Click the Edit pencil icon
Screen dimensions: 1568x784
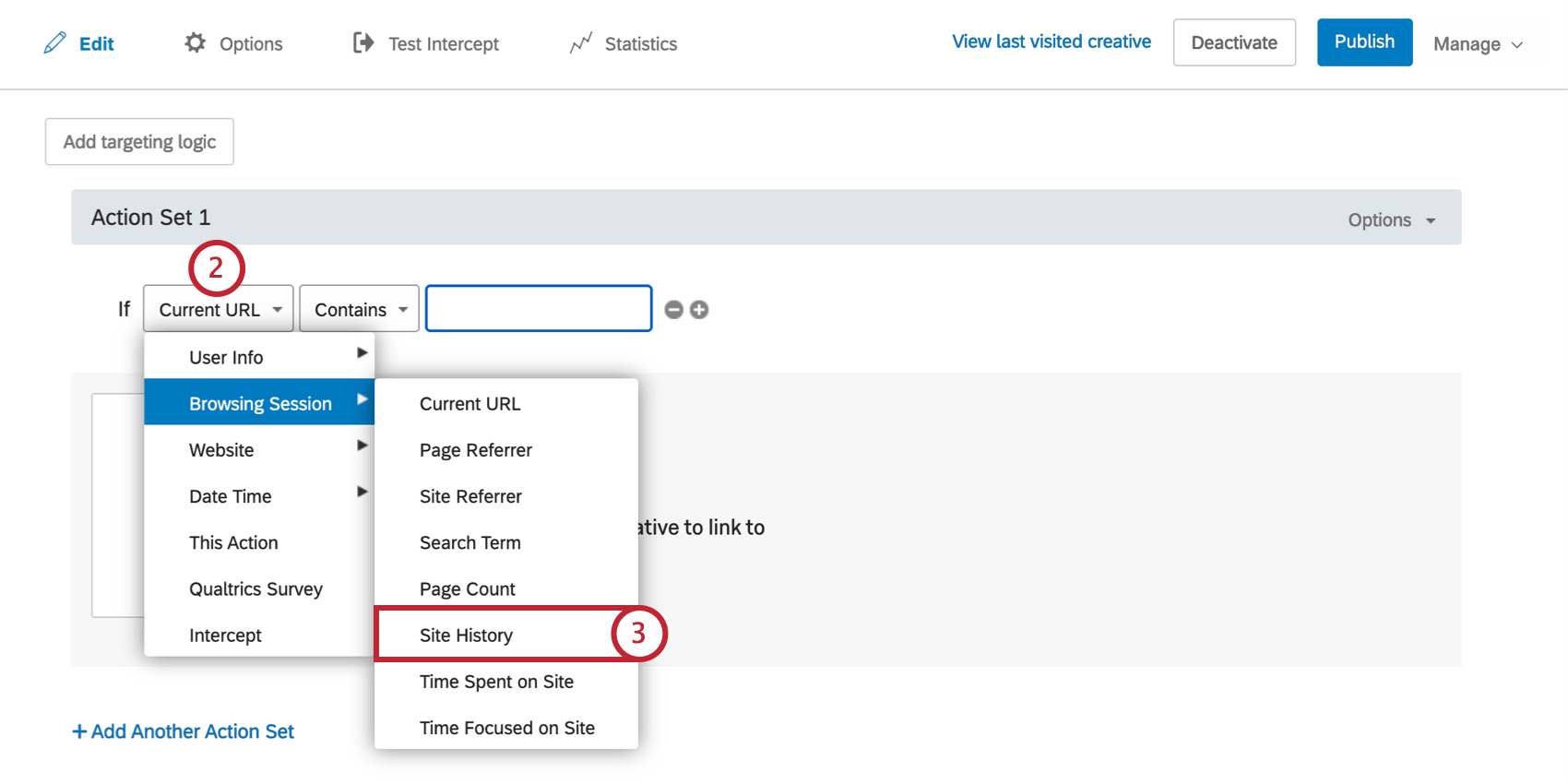click(x=55, y=42)
